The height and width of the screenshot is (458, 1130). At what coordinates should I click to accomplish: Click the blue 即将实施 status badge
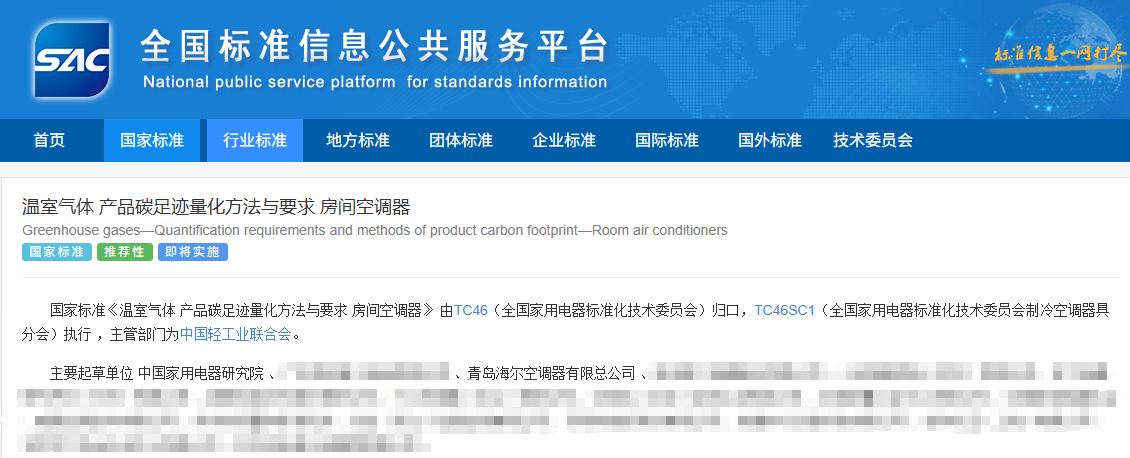click(192, 252)
